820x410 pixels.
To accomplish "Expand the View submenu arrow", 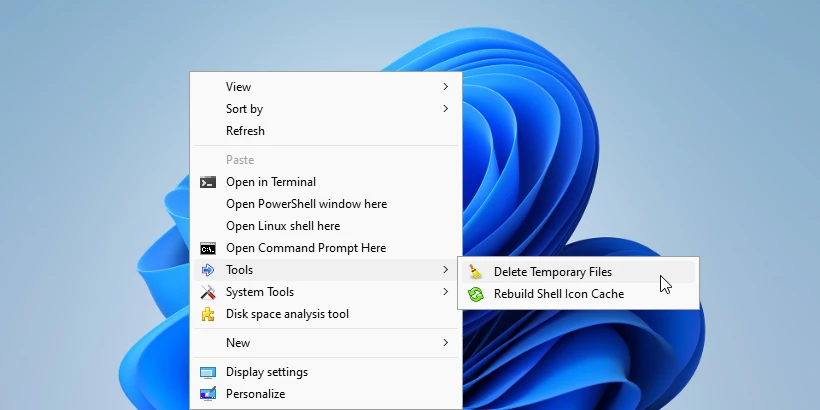I will [446, 87].
